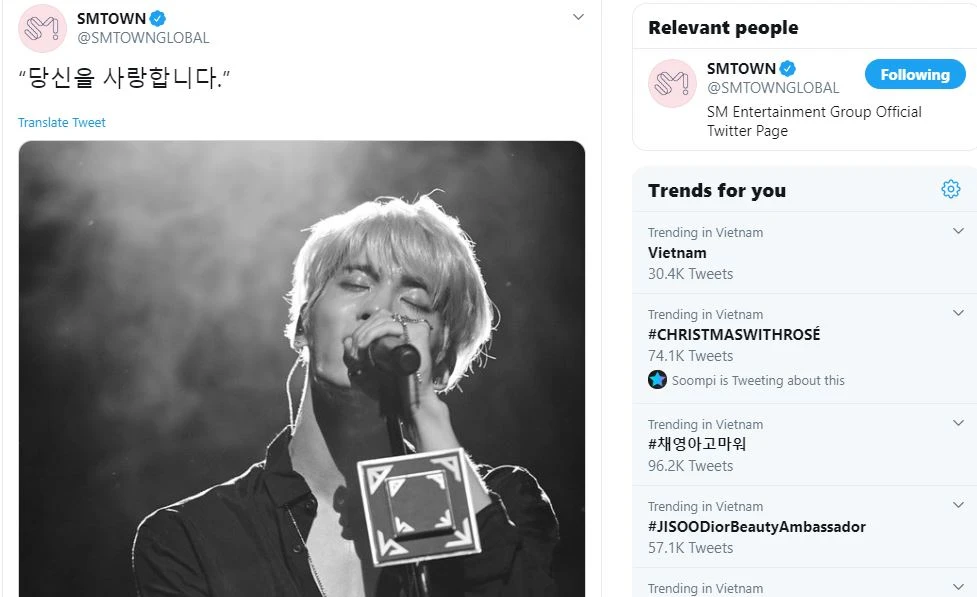Expand options for #JISOODiorBeautyAmbassador trend

pyautogui.click(x=958, y=506)
